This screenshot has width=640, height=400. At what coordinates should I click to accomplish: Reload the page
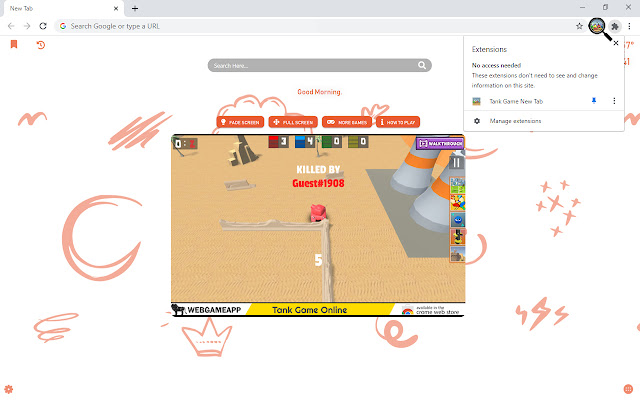(x=43, y=26)
